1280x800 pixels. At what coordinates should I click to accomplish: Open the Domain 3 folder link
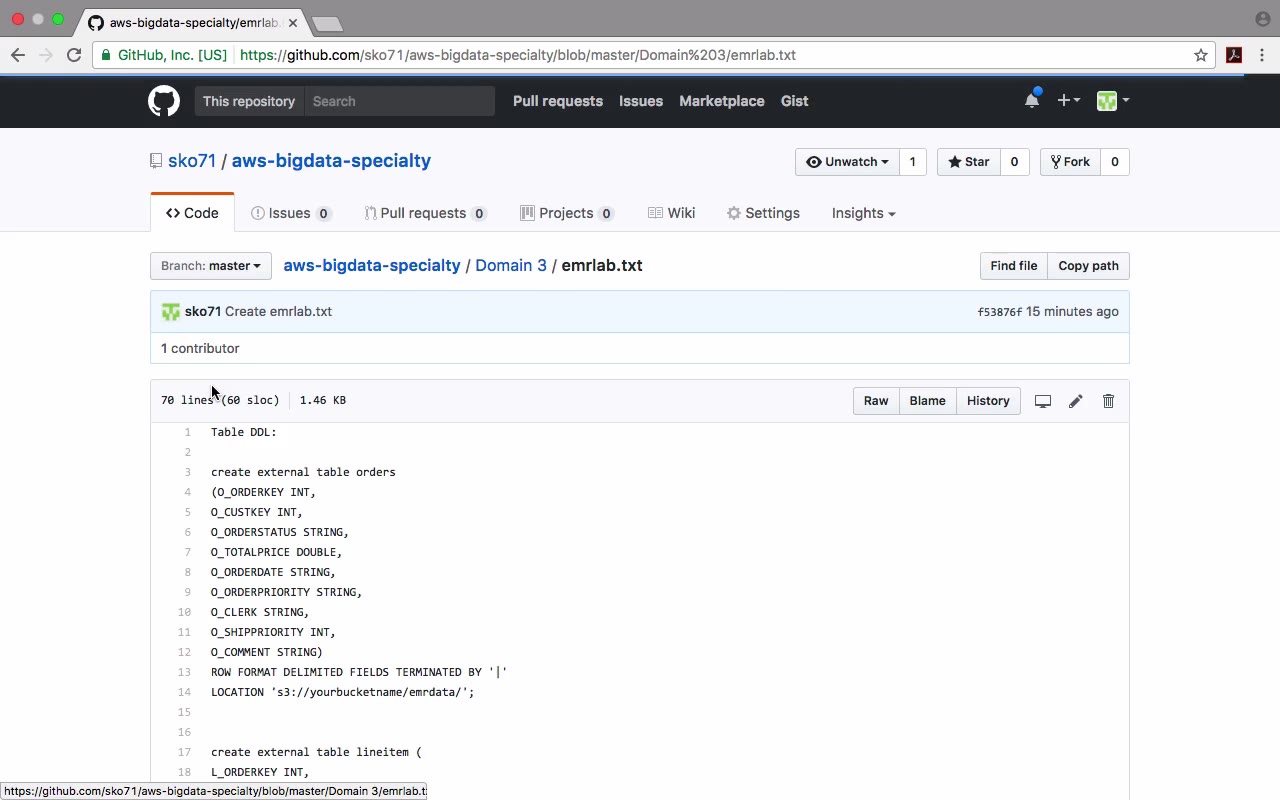click(x=511, y=266)
